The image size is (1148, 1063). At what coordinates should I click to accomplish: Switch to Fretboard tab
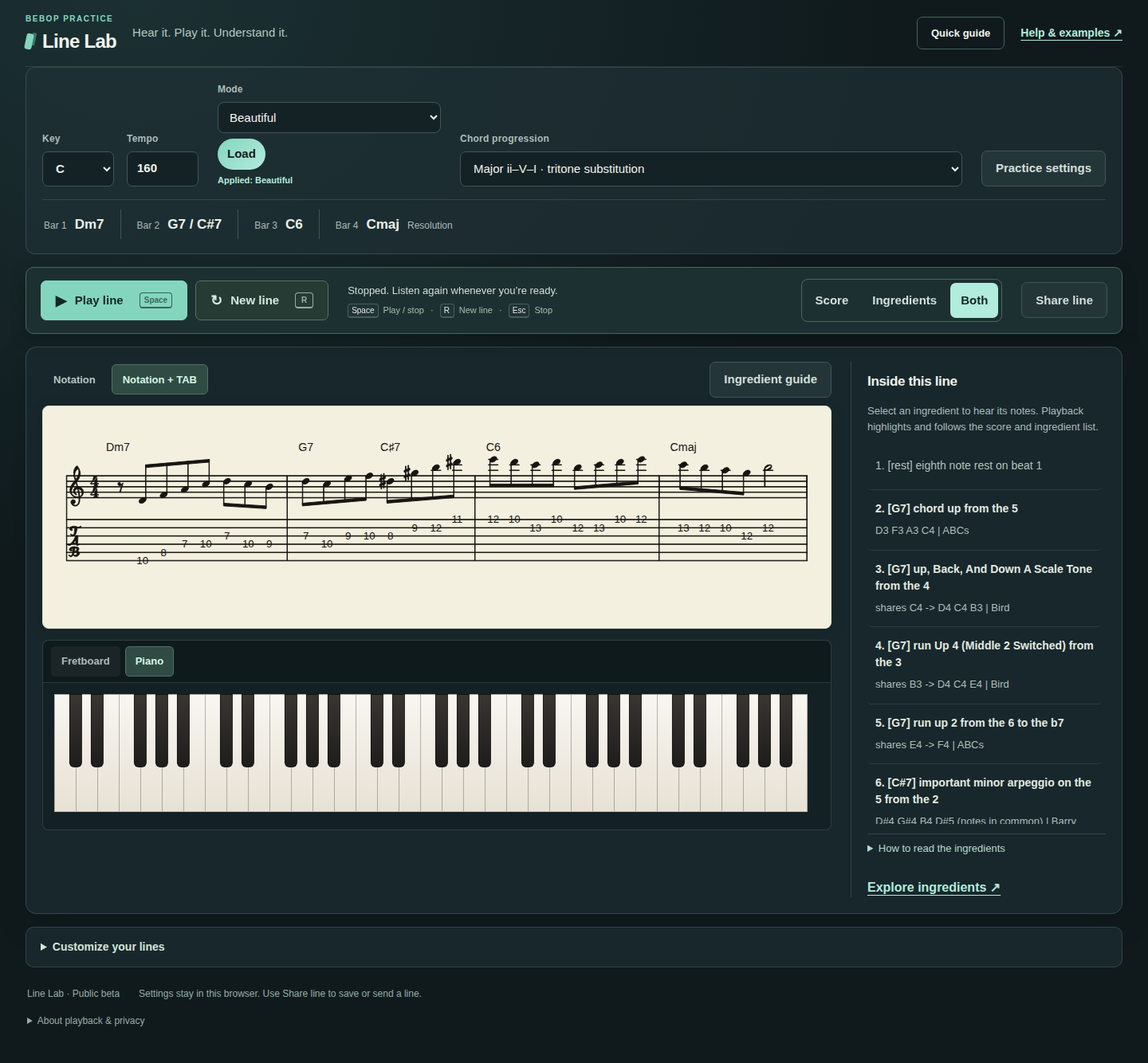coord(85,661)
